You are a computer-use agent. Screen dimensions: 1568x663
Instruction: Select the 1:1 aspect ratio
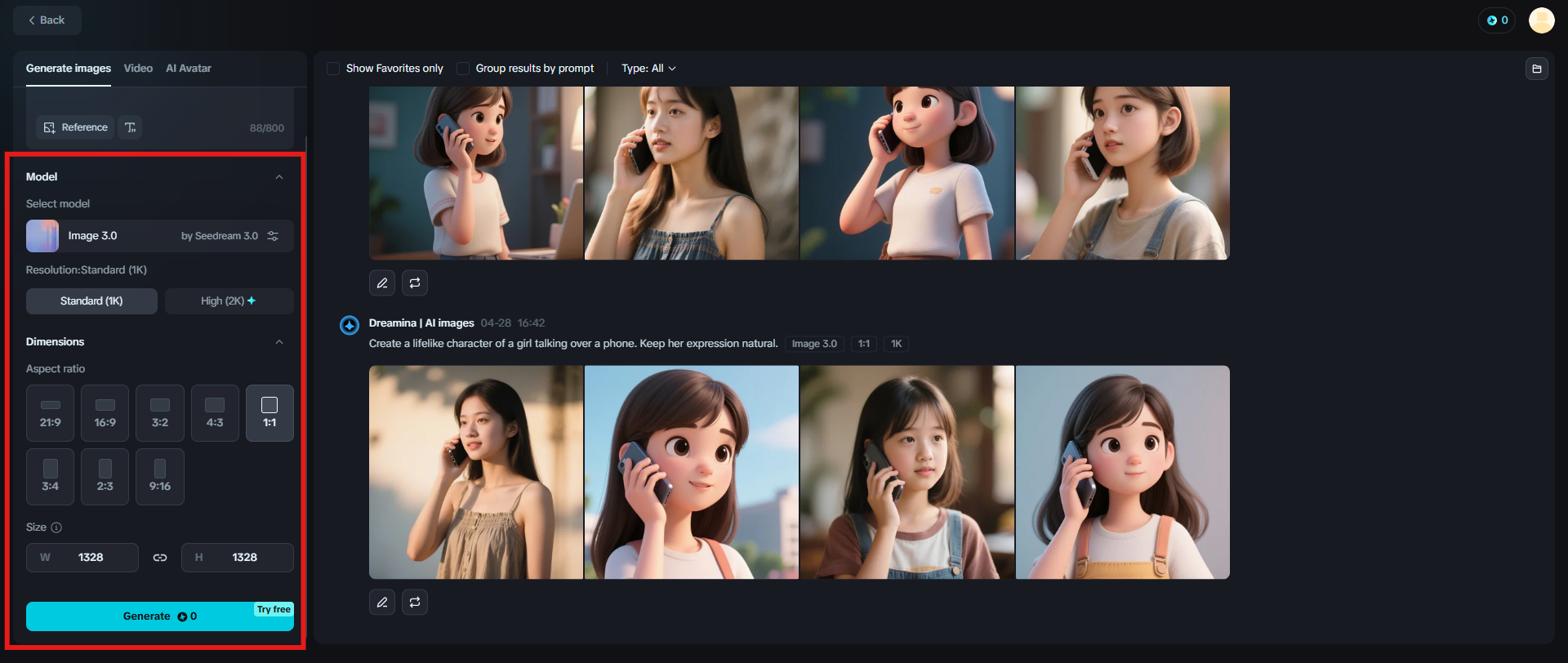(269, 413)
